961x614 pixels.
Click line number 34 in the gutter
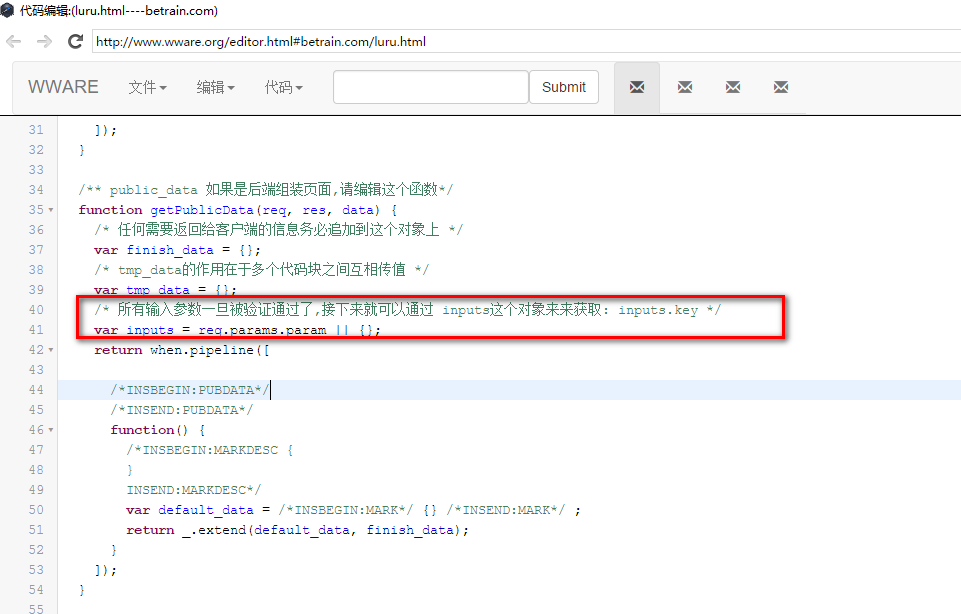pyautogui.click(x=36, y=190)
